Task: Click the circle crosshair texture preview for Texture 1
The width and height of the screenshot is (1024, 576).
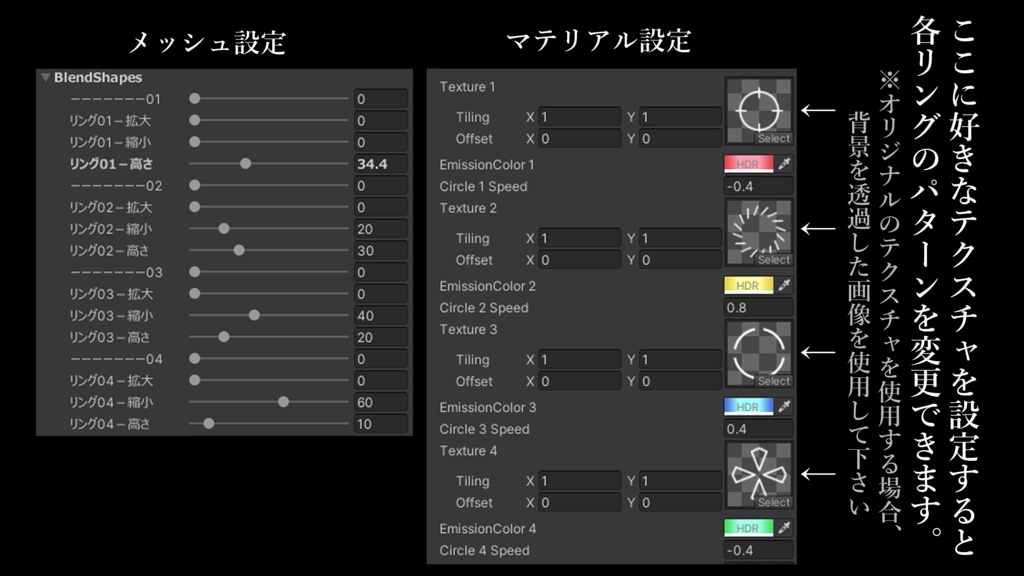Action: (x=757, y=108)
